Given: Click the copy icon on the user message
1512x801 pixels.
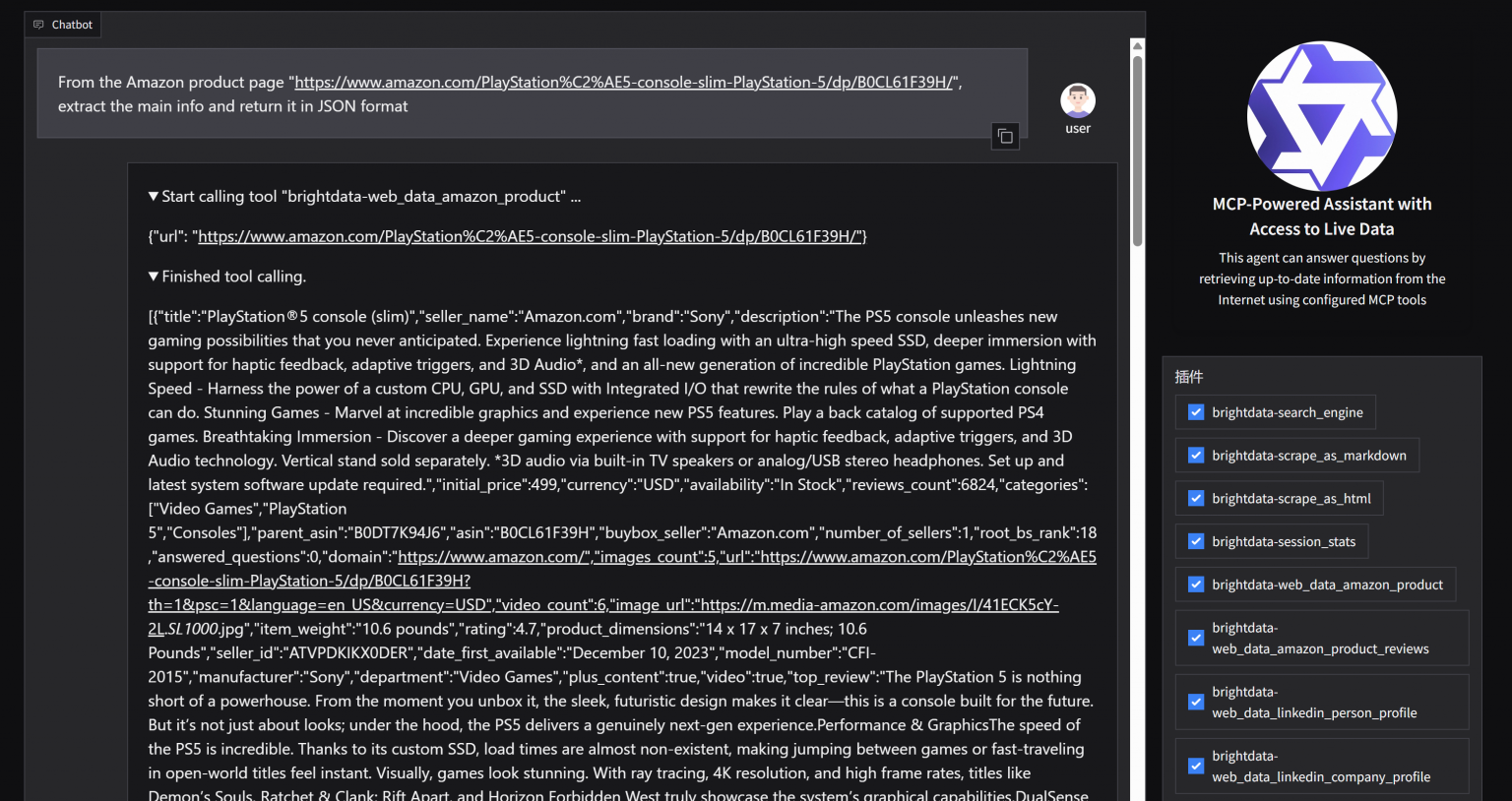Looking at the screenshot, I should (1005, 136).
